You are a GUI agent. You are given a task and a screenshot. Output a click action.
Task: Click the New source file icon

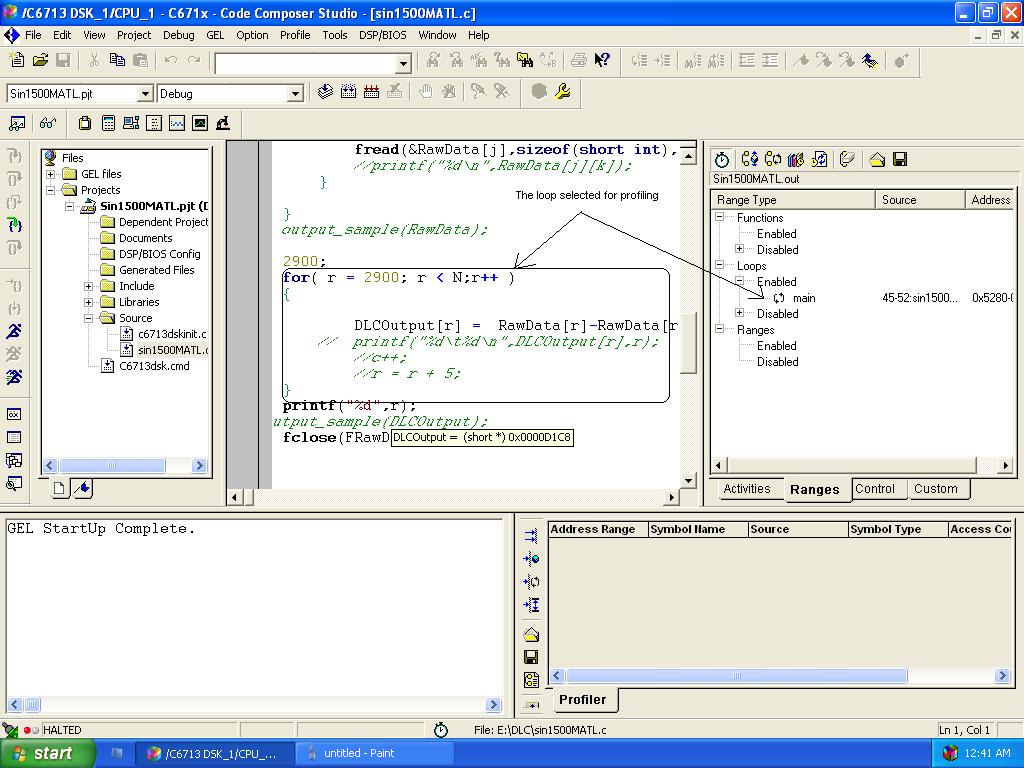pos(17,61)
